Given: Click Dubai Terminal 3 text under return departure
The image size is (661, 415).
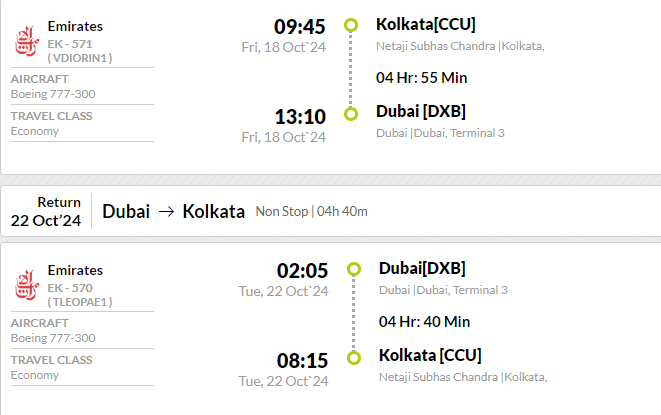Looking at the screenshot, I should (443, 290).
